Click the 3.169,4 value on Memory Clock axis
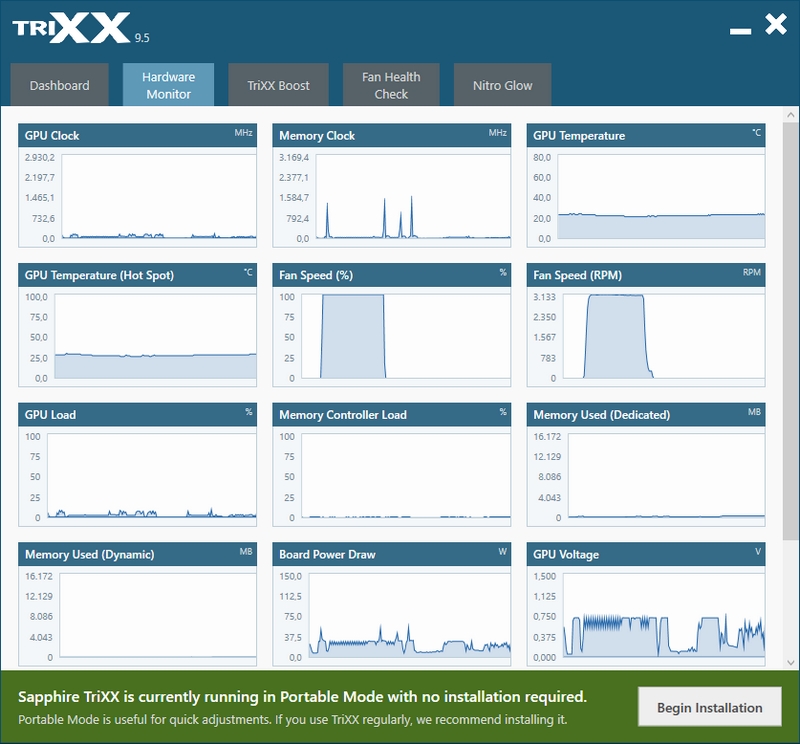The height and width of the screenshot is (744, 800). (294, 158)
